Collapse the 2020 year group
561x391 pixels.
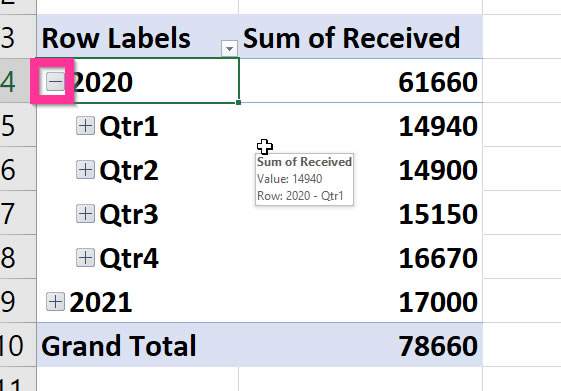point(55,82)
